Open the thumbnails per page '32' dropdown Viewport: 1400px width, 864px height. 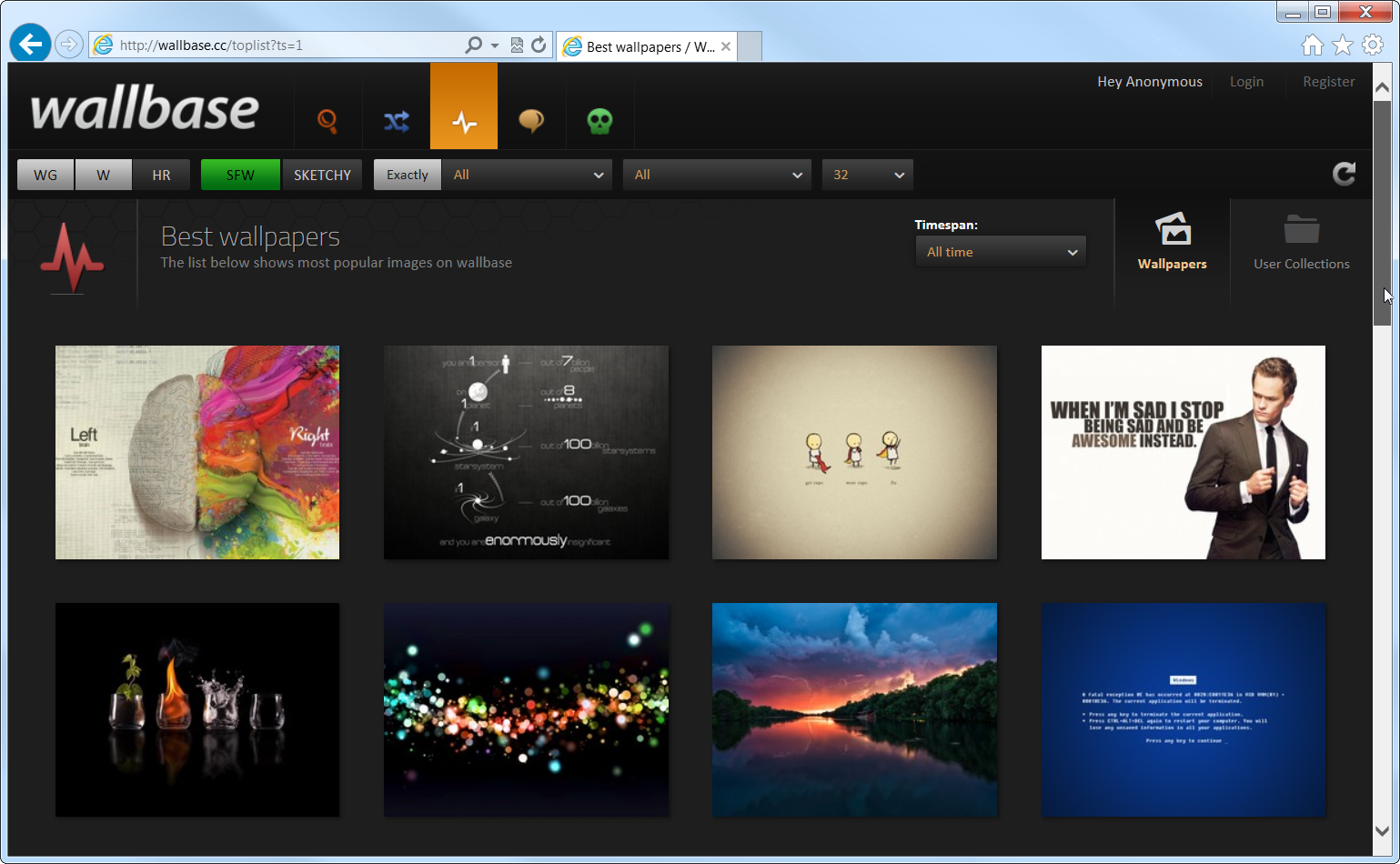(x=867, y=175)
